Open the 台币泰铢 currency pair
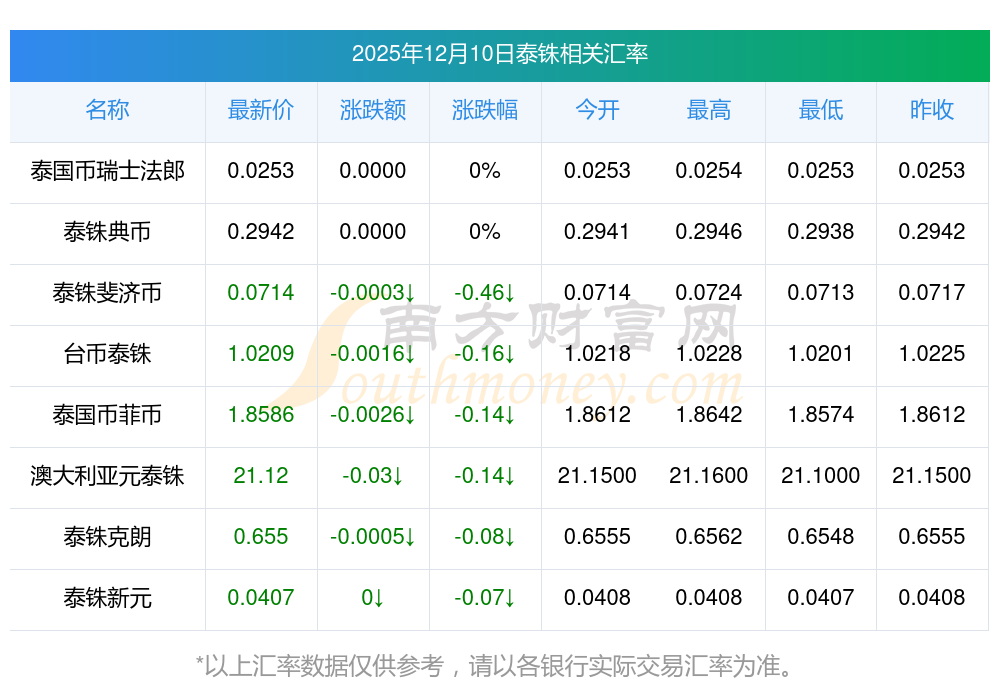1000x697 pixels. tap(107, 354)
